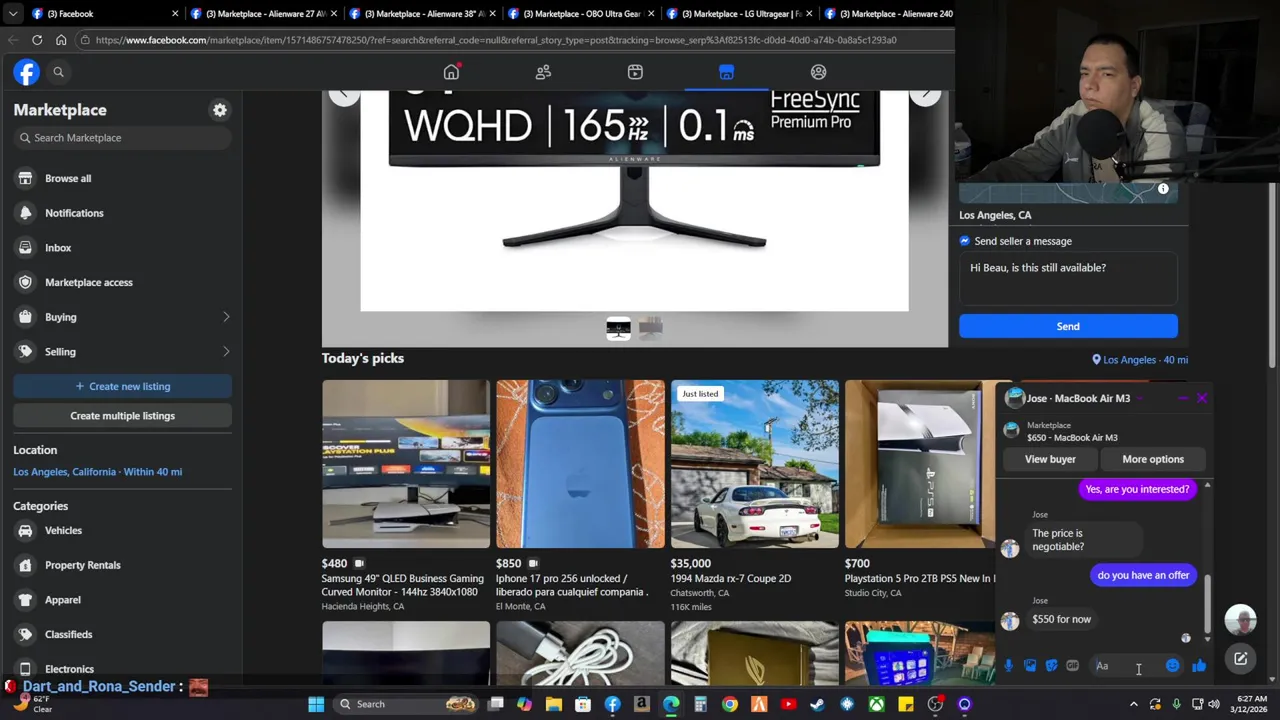The width and height of the screenshot is (1280, 720).
Task: Open emoji picker in chat box
Action: click(x=1172, y=666)
